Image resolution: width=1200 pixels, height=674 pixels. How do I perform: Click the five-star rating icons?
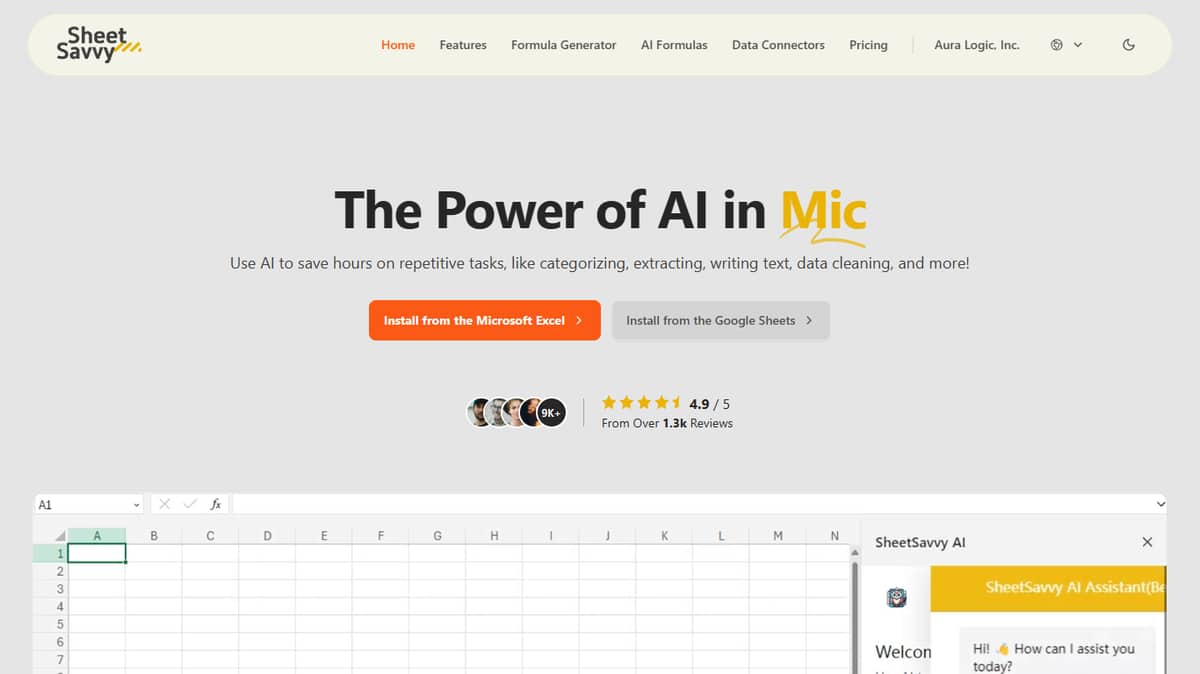pyautogui.click(x=641, y=403)
